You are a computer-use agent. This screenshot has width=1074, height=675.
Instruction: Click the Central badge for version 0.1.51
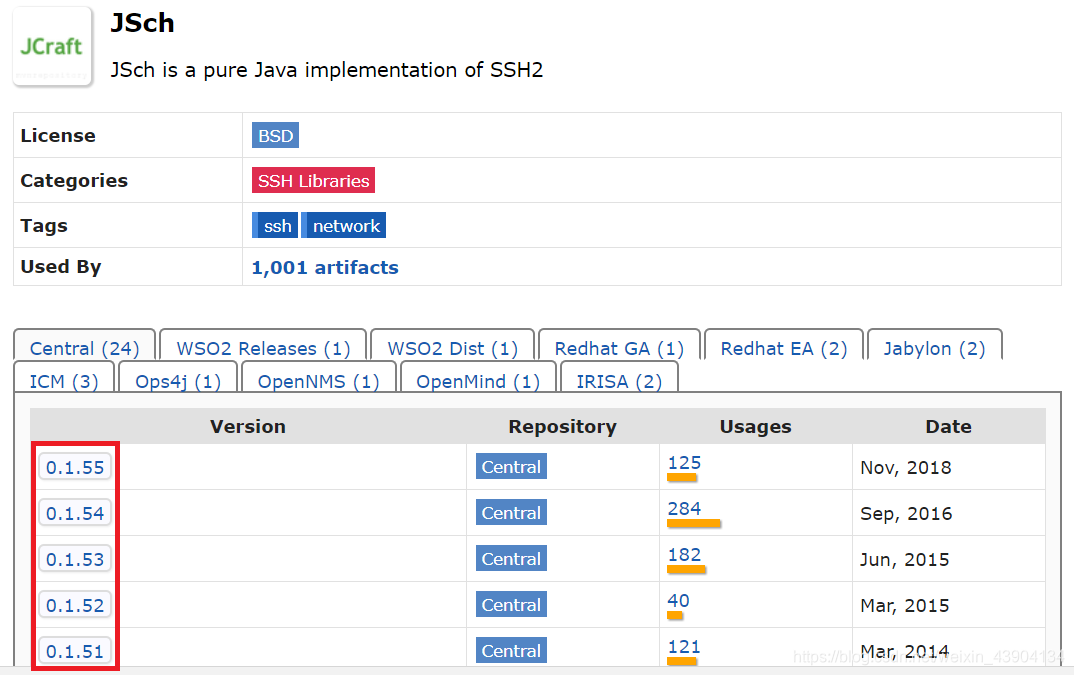tap(511, 650)
